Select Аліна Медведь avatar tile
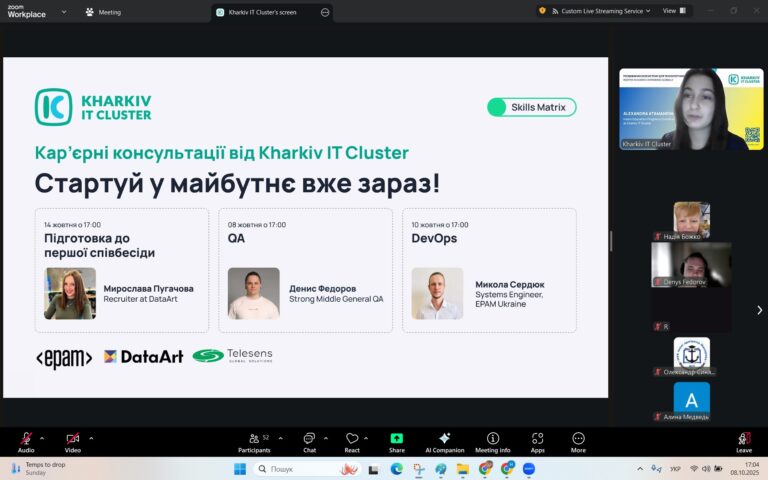This screenshot has width=768, height=480. pos(692,401)
